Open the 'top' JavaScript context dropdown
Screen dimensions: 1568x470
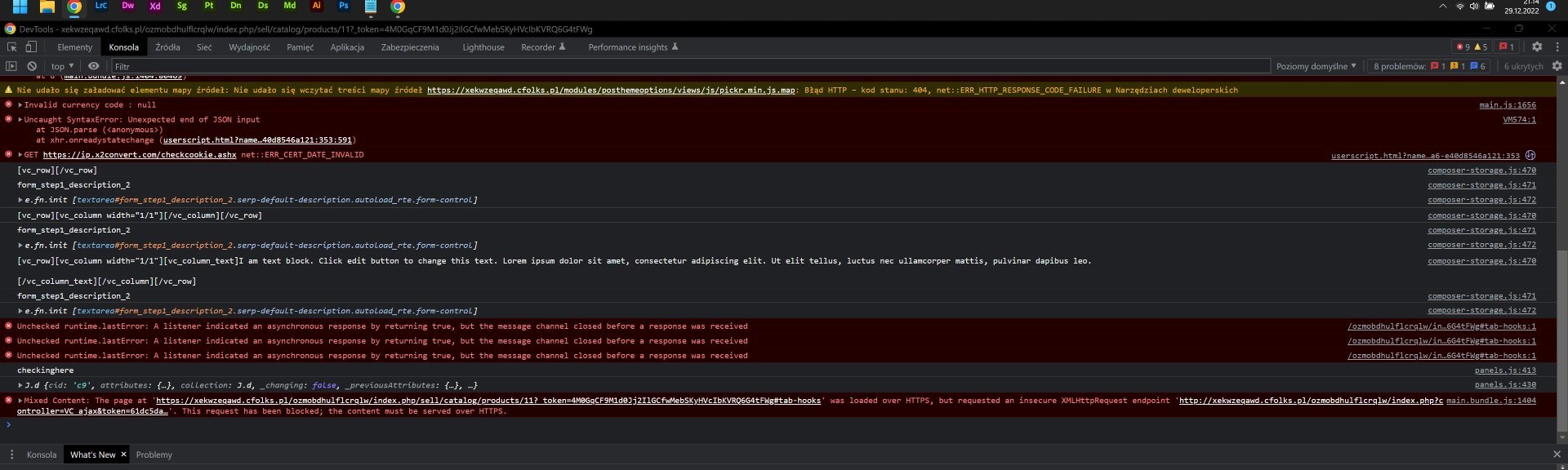62,66
